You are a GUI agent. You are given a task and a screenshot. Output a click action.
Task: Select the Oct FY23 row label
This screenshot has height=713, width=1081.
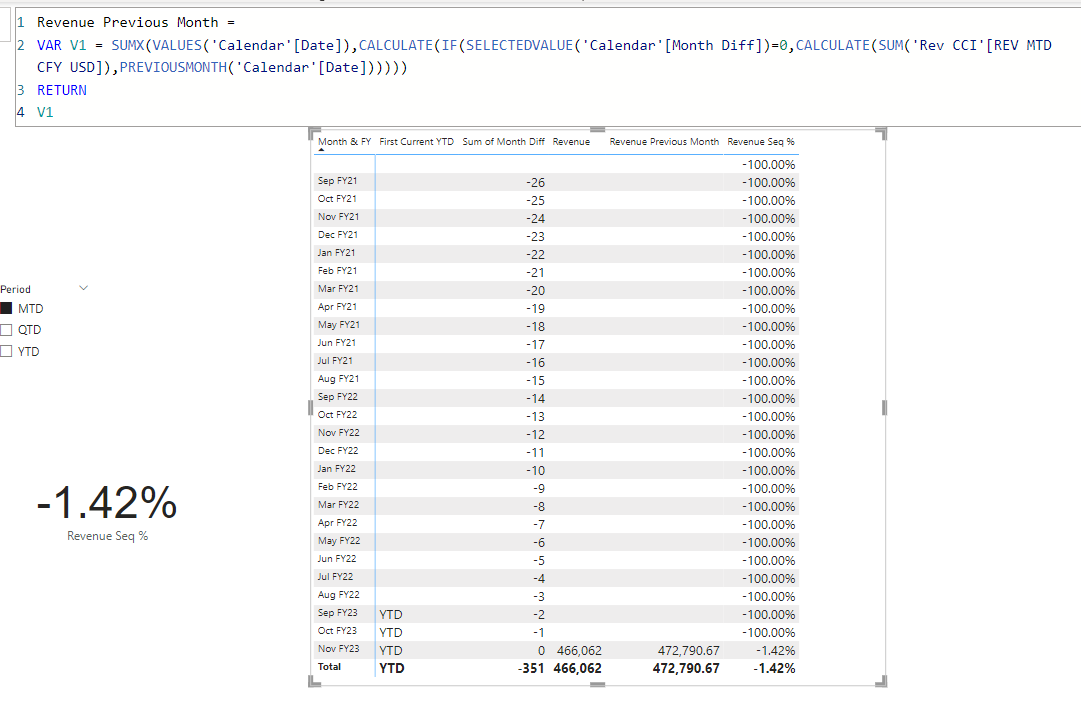coord(337,630)
